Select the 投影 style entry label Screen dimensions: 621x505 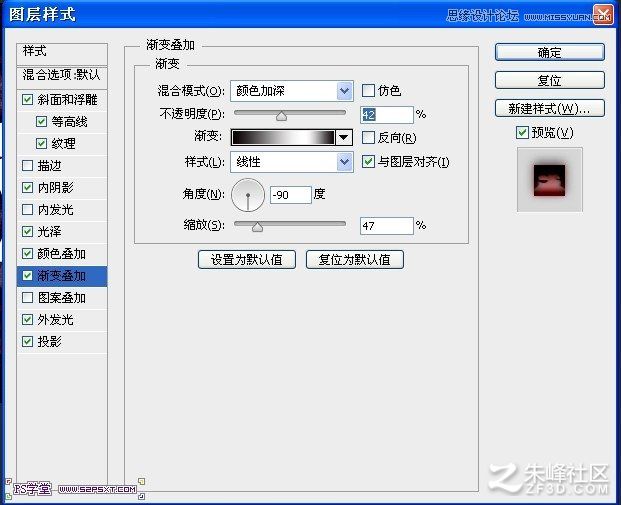click(50, 341)
